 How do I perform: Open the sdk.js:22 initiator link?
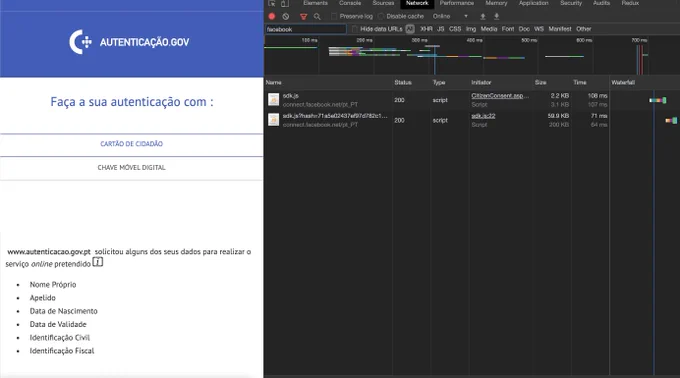483,116
